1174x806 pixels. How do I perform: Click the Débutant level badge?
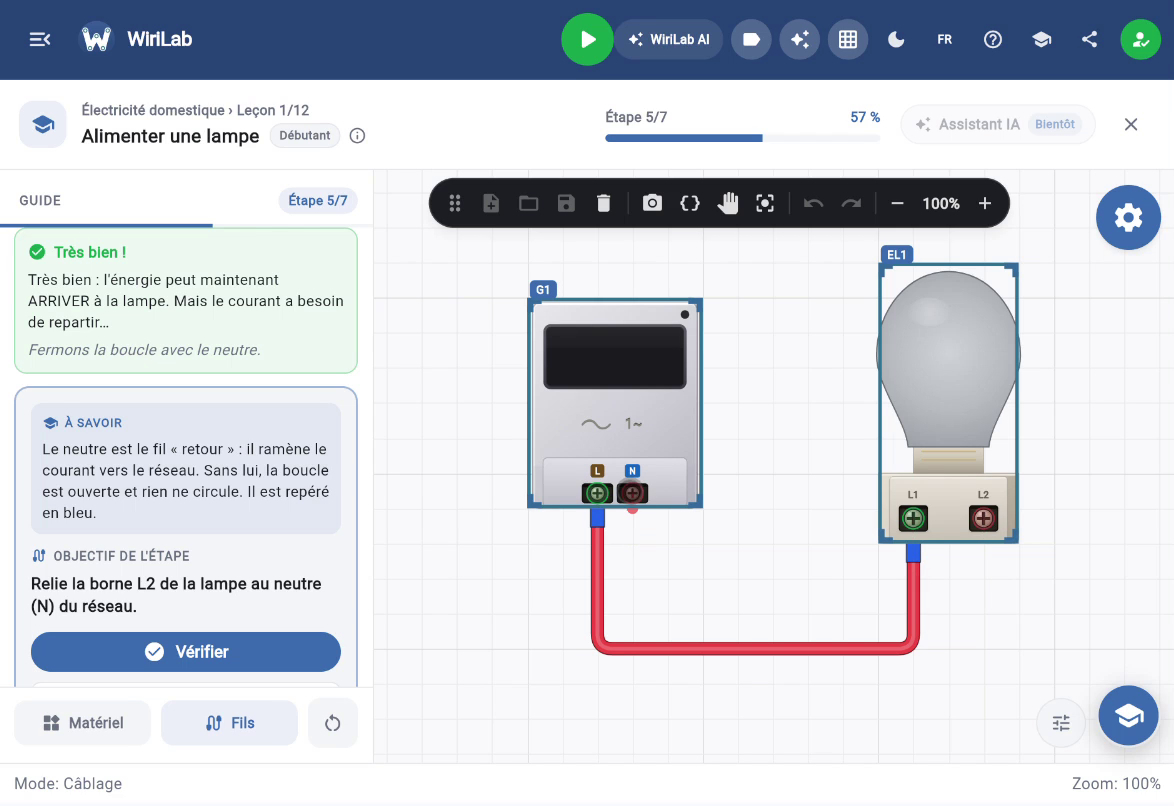[x=305, y=136]
